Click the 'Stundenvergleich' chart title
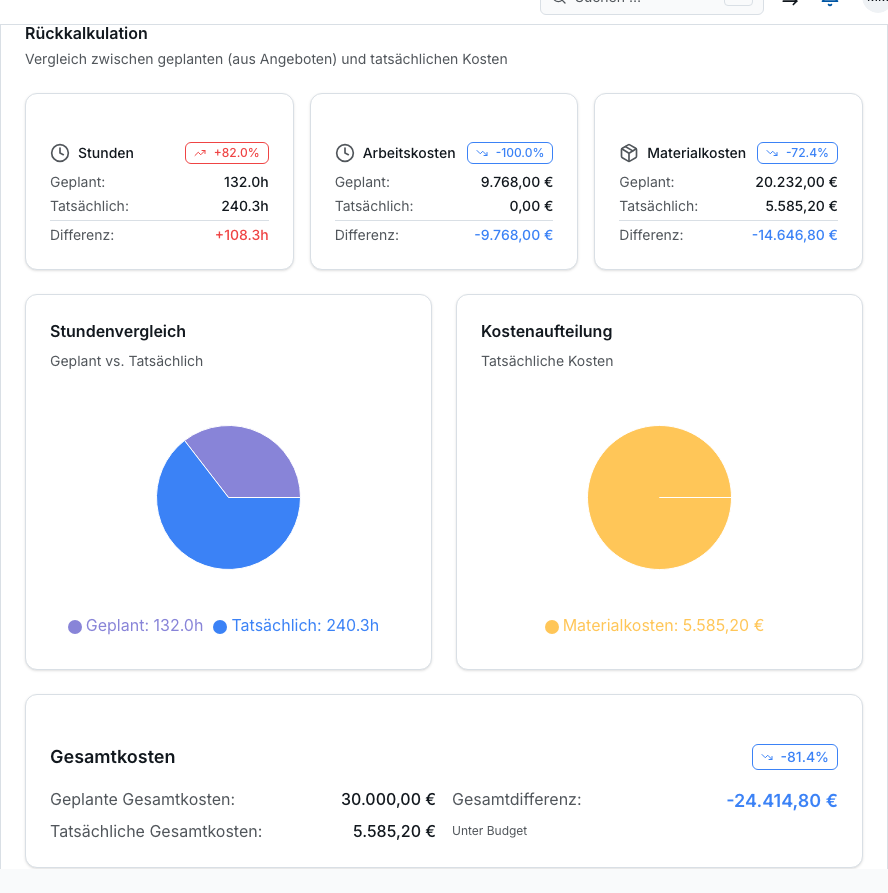 pyautogui.click(x=118, y=331)
